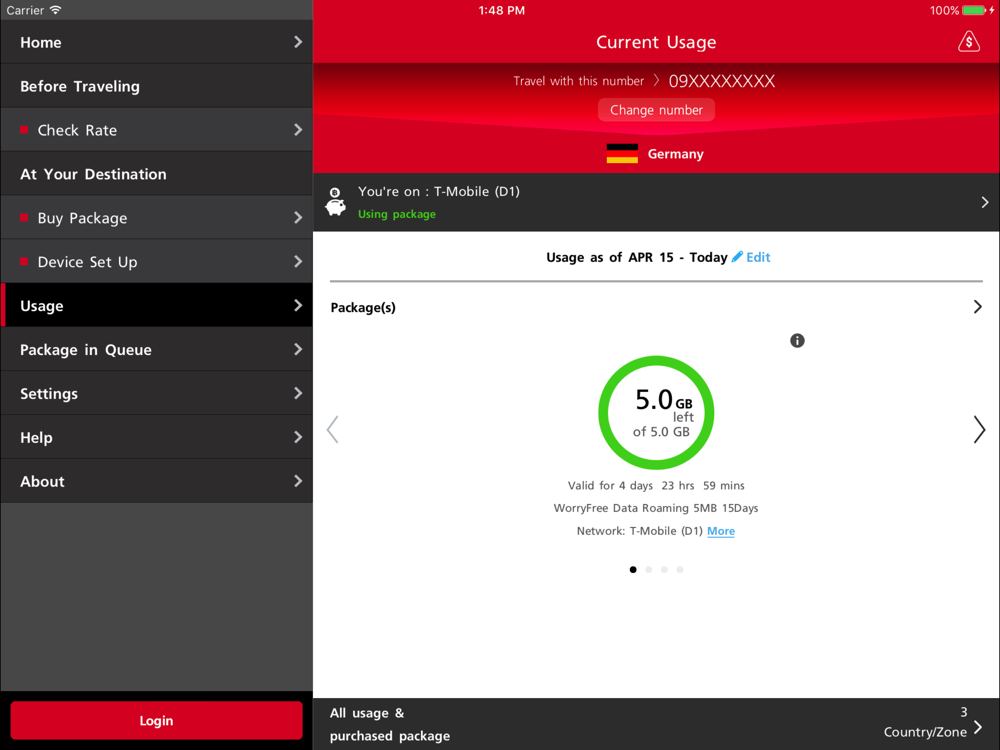Tap the piggy bank network icon

click(335, 202)
